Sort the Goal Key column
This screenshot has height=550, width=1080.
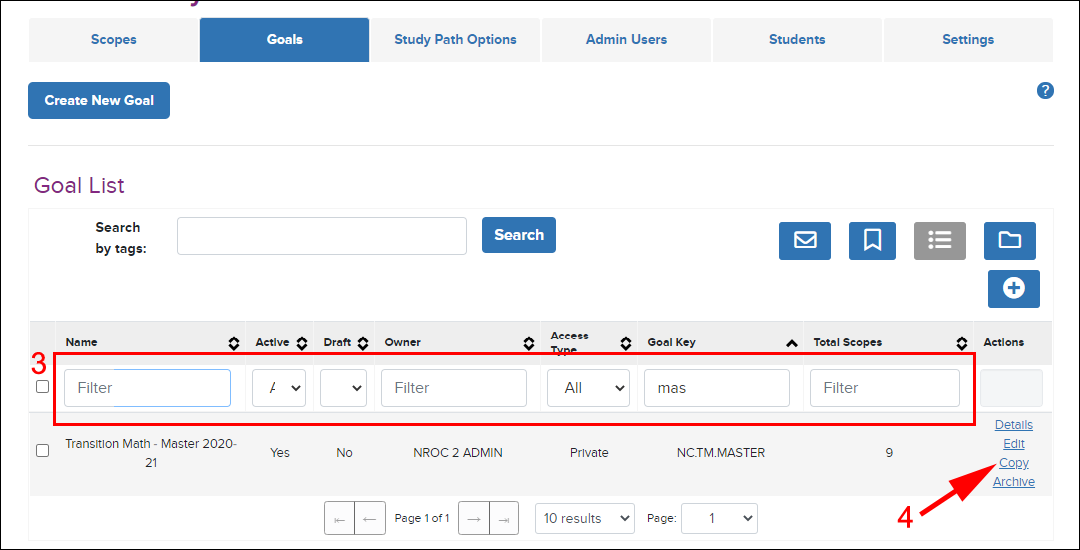coord(792,343)
